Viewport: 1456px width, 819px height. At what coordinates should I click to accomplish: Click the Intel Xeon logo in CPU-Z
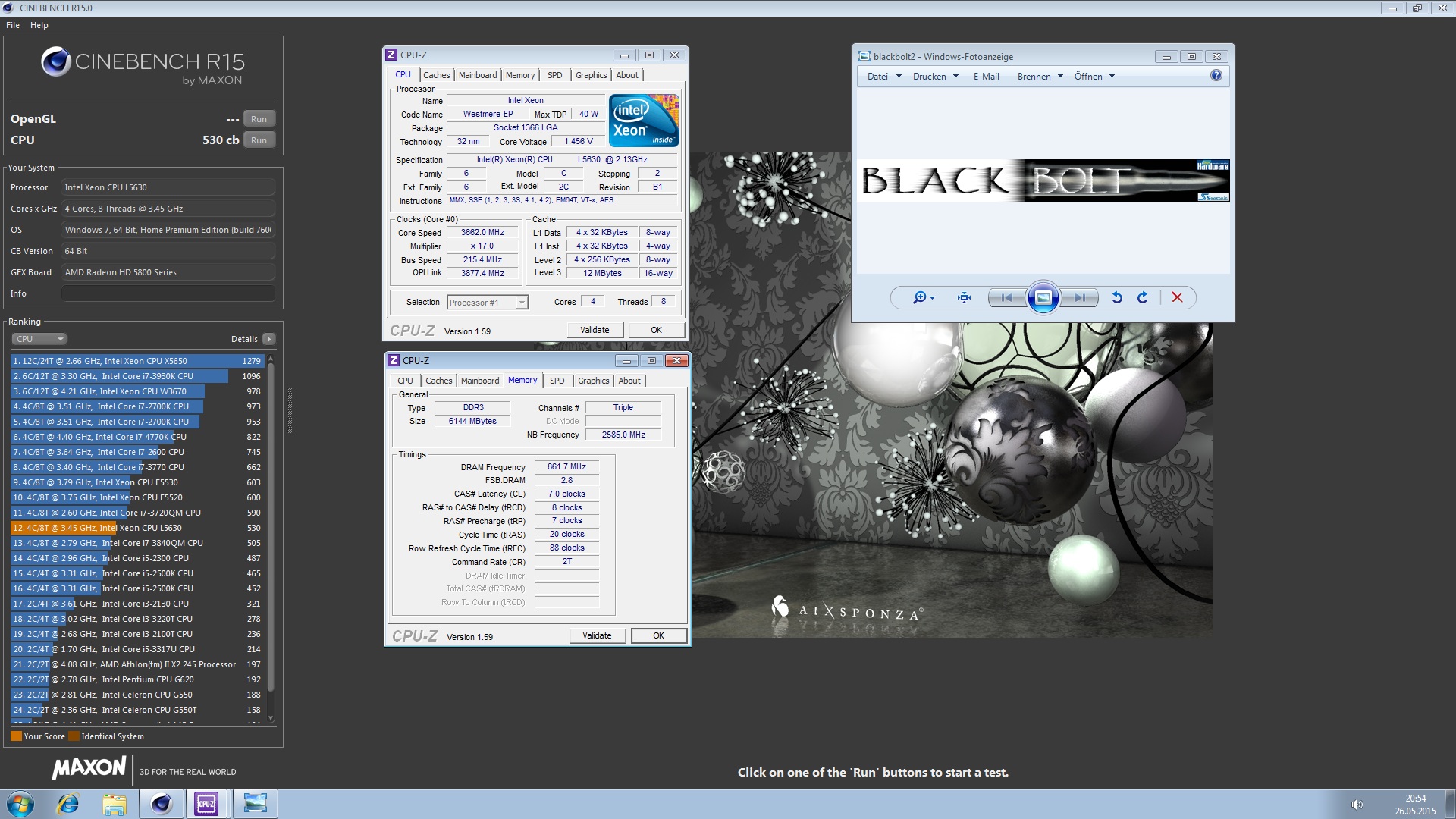[x=644, y=121]
